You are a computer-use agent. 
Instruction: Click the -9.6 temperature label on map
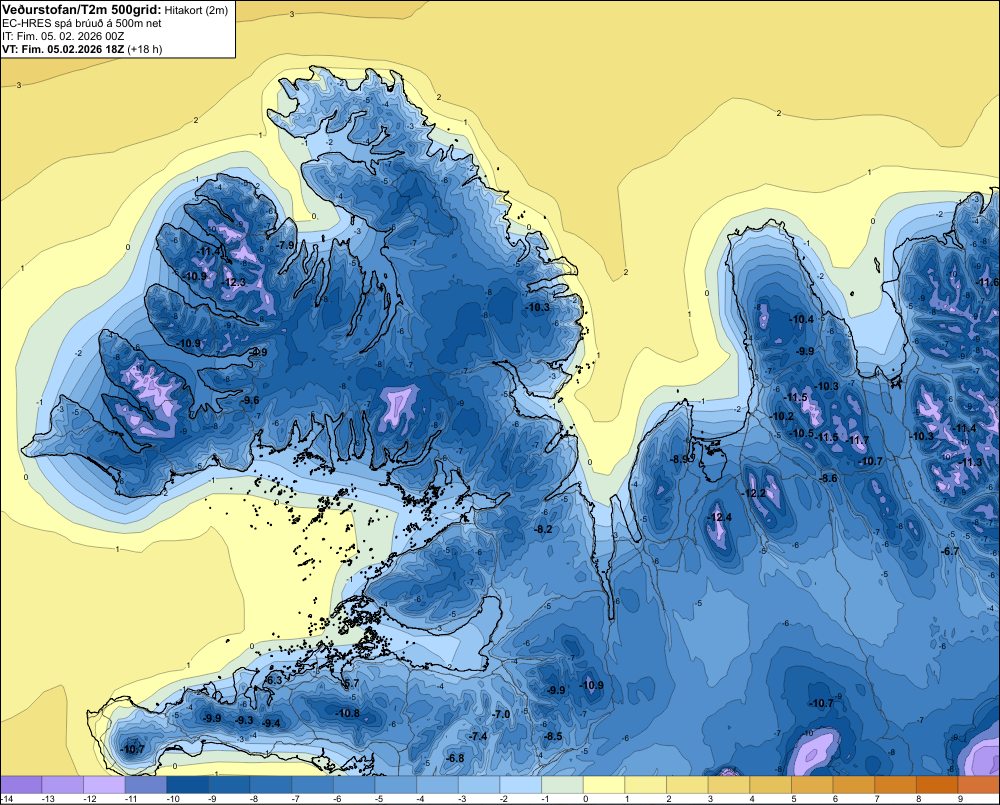click(251, 401)
